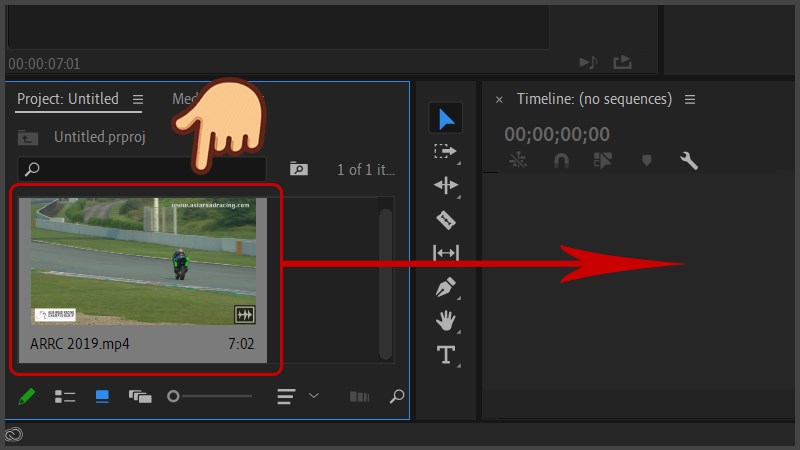
Task: Go up one folder level icon
Action: point(28,137)
